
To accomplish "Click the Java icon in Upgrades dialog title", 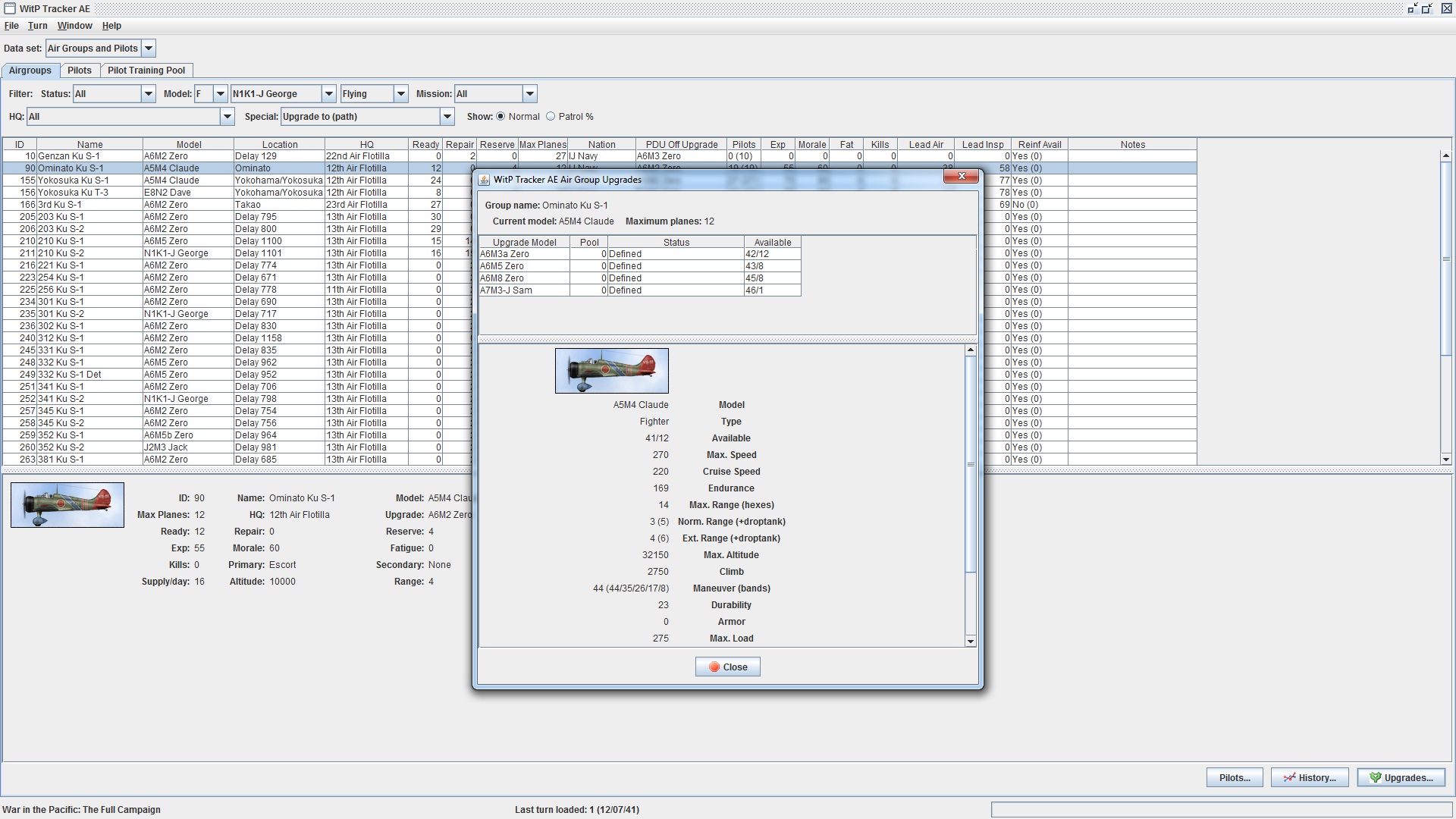I will 484,180.
